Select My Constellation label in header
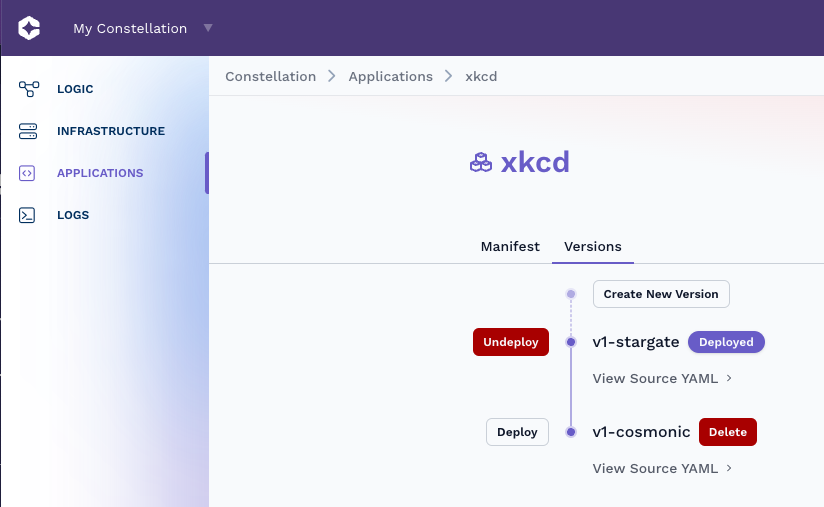This screenshot has width=824, height=507. point(130,28)
